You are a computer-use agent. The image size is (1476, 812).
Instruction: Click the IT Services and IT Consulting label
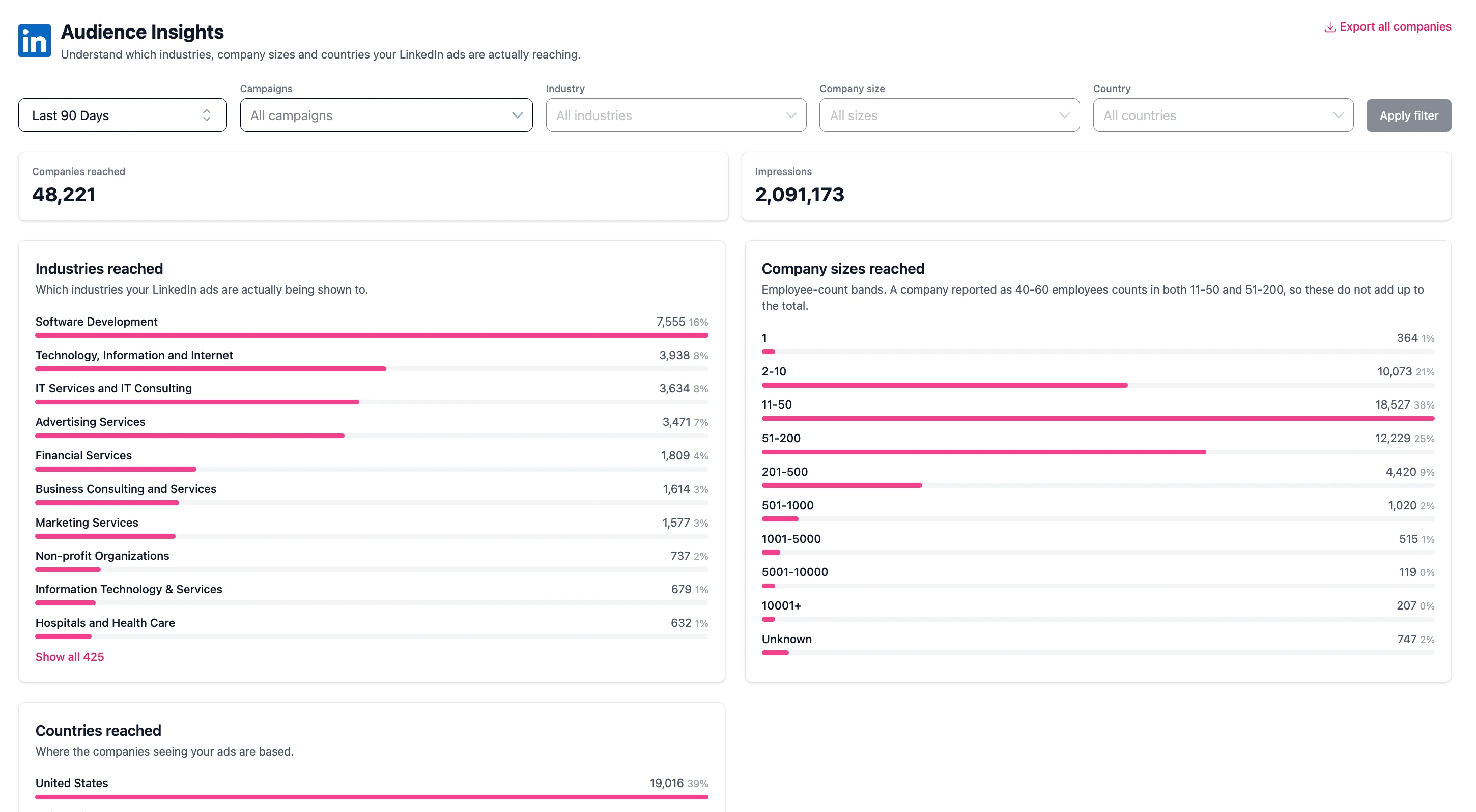pos(113,388)
